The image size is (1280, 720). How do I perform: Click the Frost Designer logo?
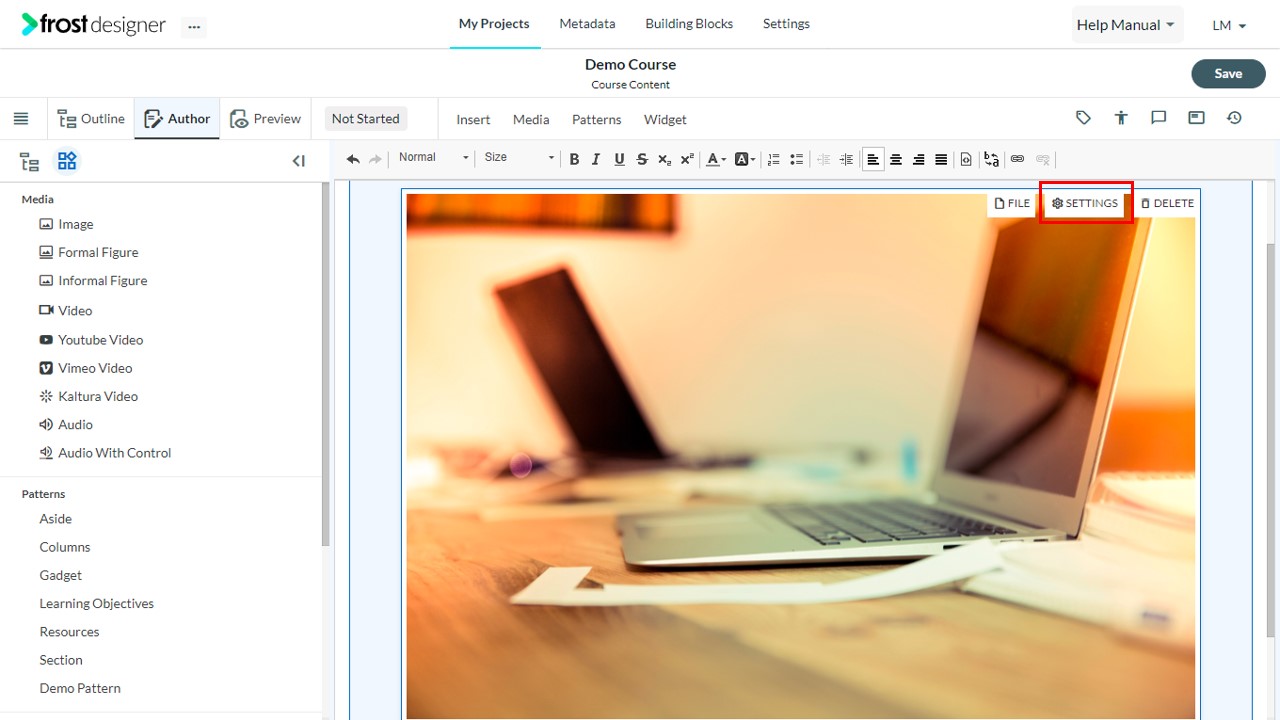94,25
